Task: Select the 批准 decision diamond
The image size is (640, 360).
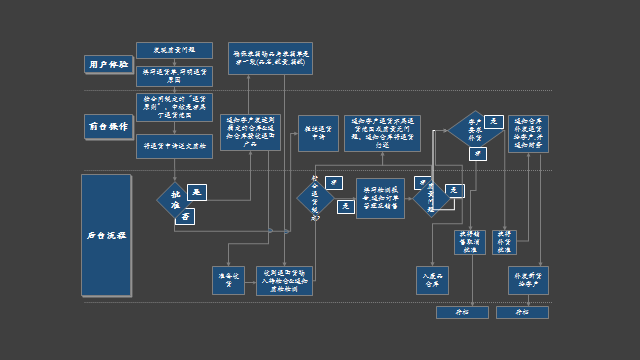Action: click(x=175, y=200)
